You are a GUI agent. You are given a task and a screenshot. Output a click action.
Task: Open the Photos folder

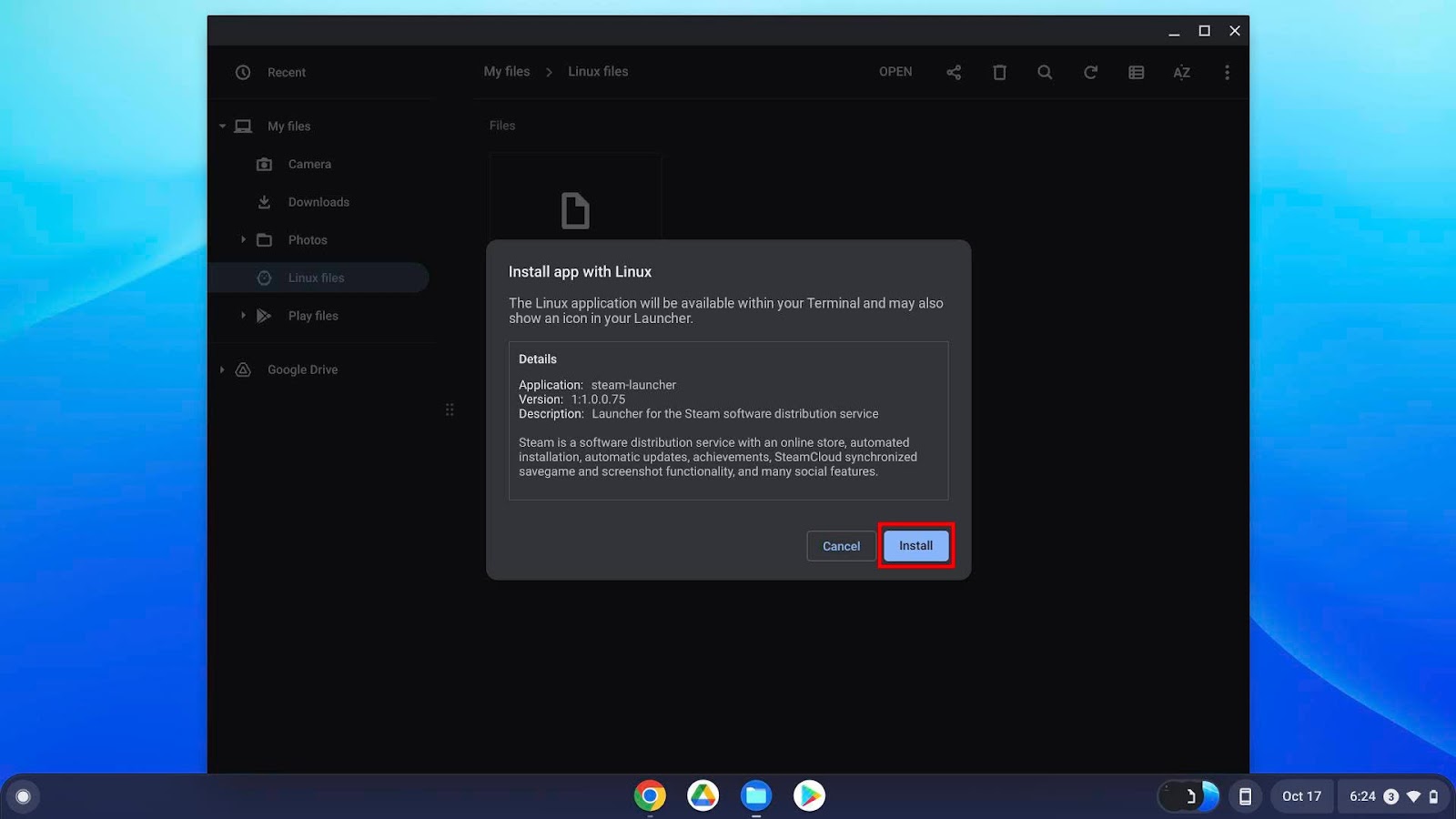[x=308, y=239]
